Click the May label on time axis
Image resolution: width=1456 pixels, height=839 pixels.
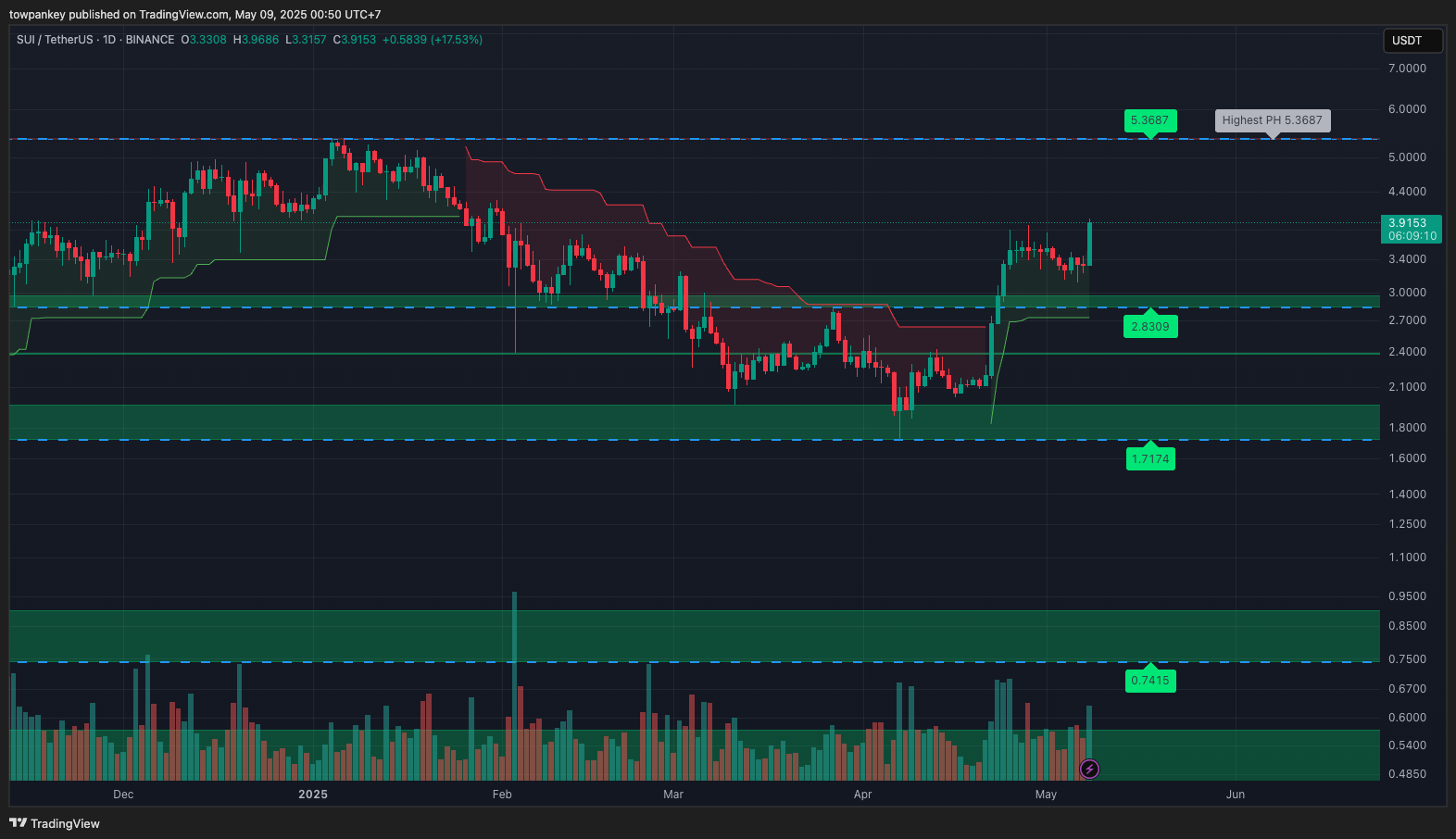(1046, 795)
